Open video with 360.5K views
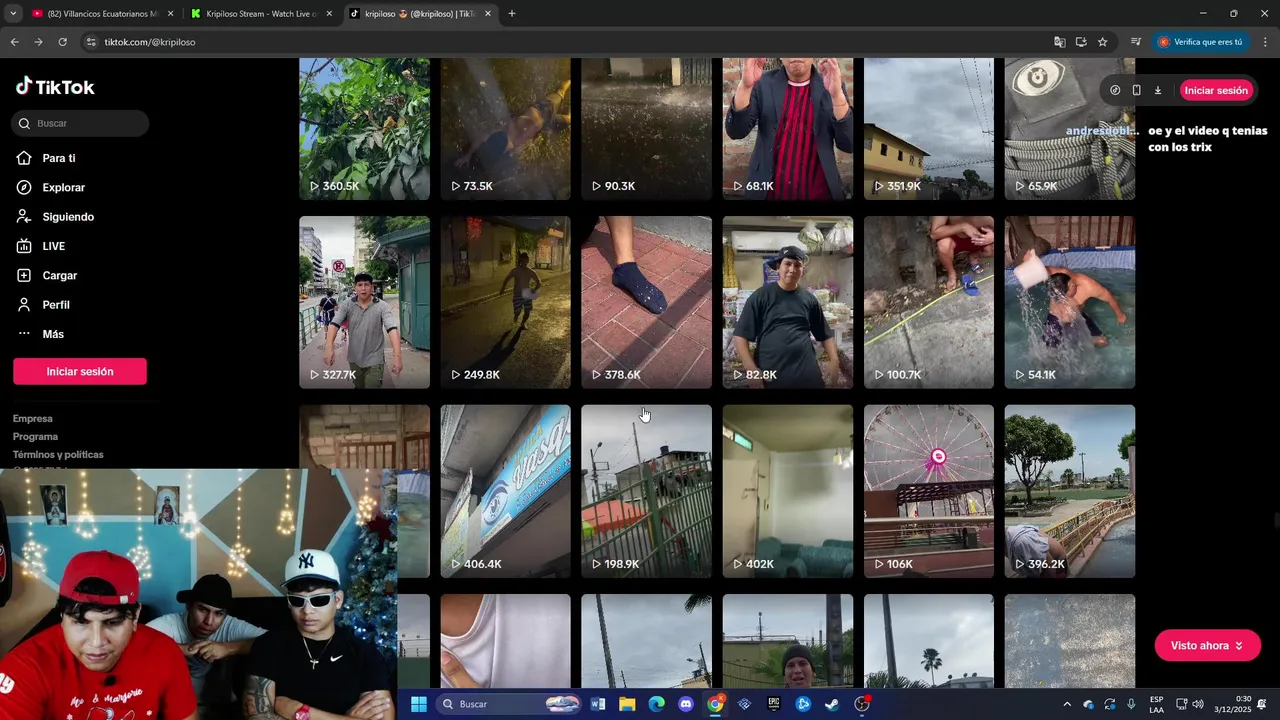Viewport: 1280px width, 720px height. [x=364, y=128]
